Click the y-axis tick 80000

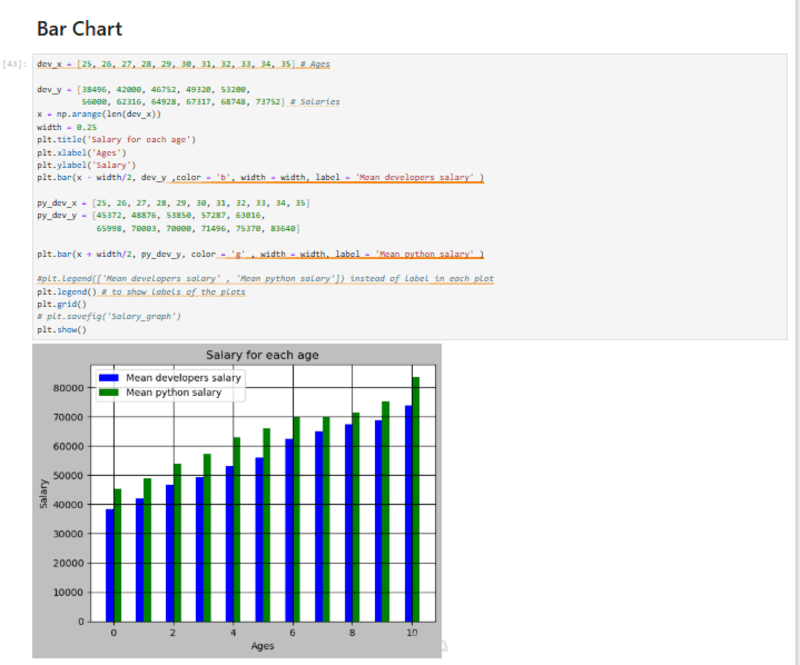click(x=68, y=388)
